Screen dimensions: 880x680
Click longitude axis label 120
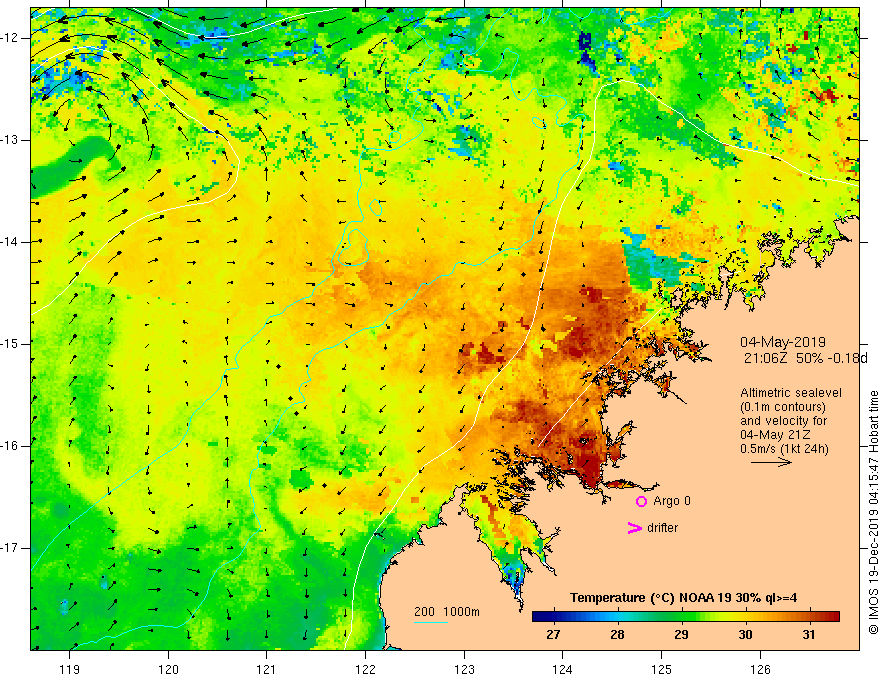168,669
